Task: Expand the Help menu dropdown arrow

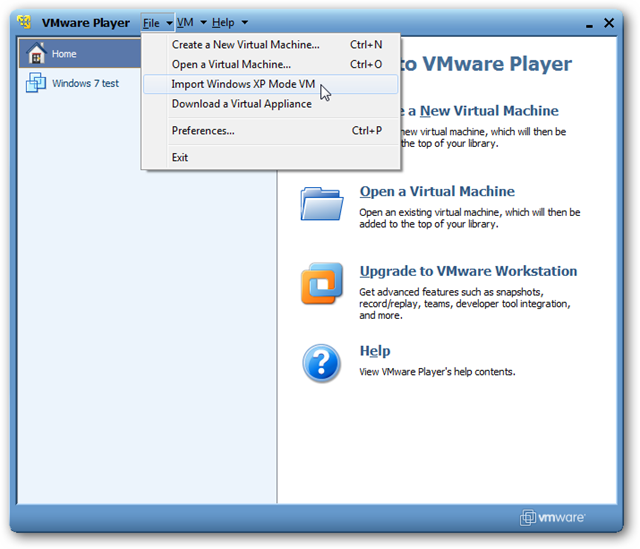Action: pos(244,22)
